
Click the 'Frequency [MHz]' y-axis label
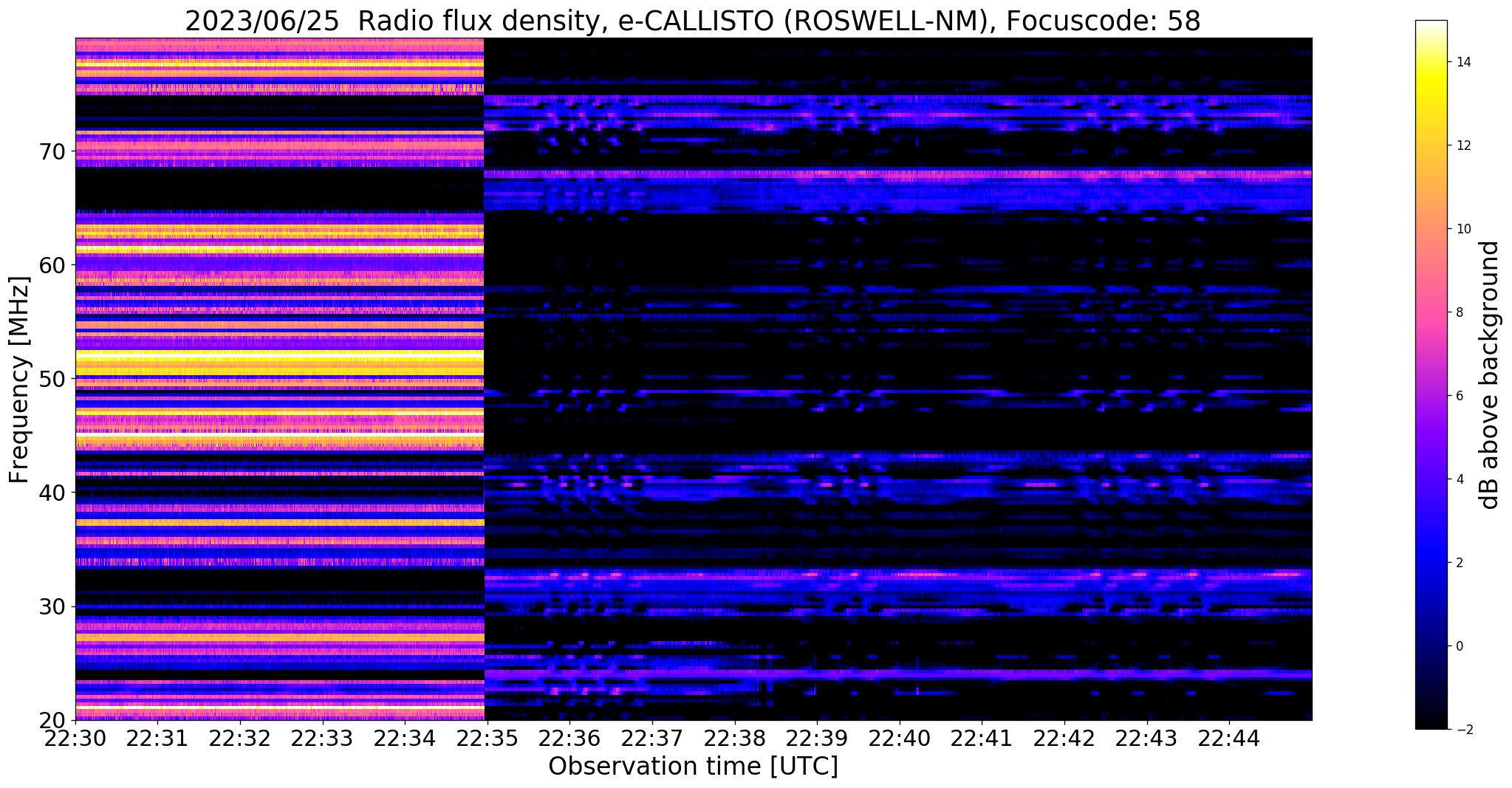click(x=20, y=380)
